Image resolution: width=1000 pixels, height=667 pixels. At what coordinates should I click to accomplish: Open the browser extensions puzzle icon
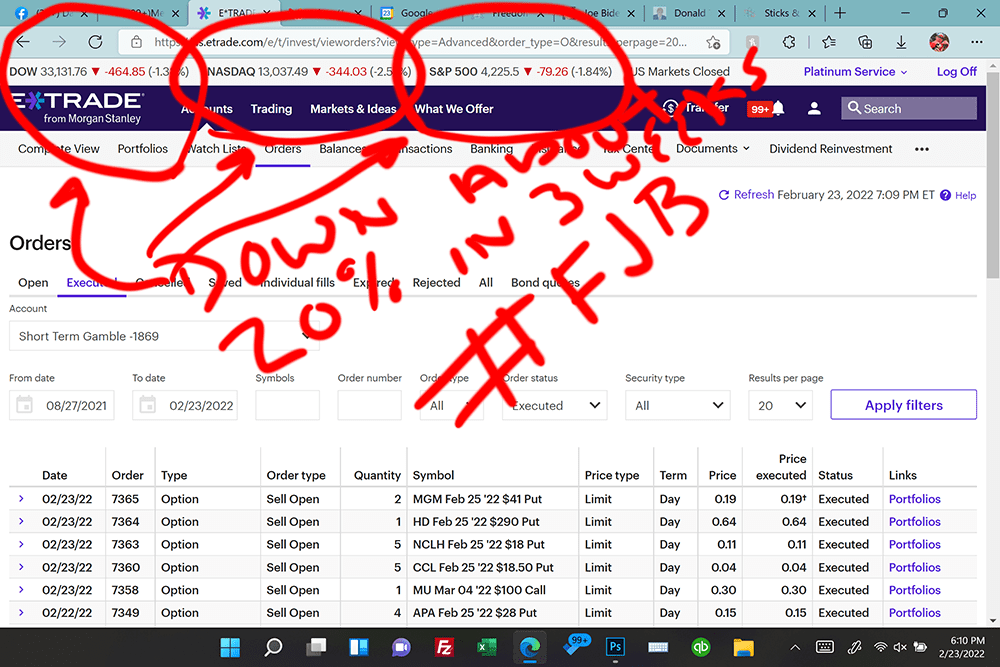(x=789, y=42)
